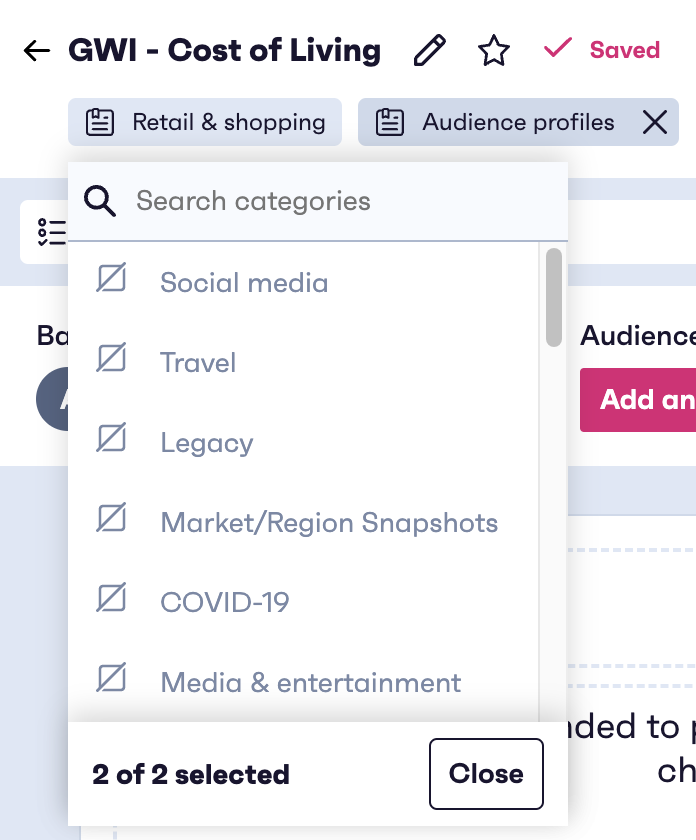The width and height of the screenshot is (696, 840).
Task: Toggle Media & entertainment checkbox
Action: click(x=111, y=678)
